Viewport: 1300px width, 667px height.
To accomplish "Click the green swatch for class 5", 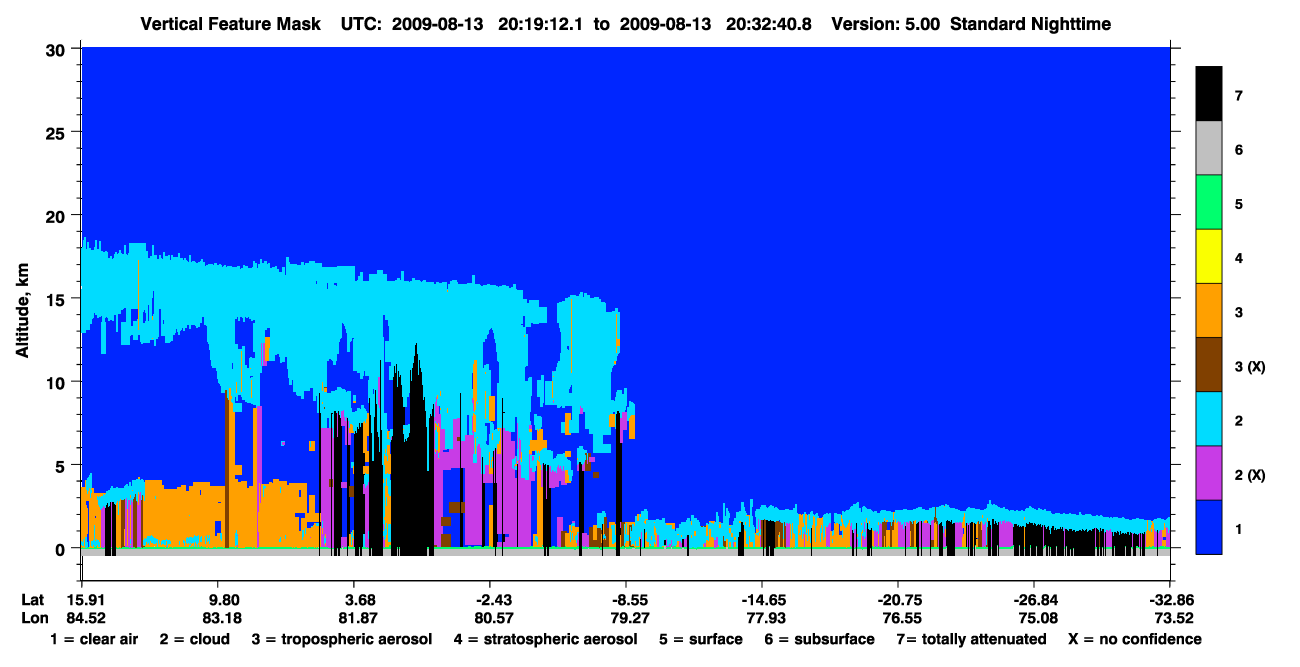I will (x=1208, y=203).
